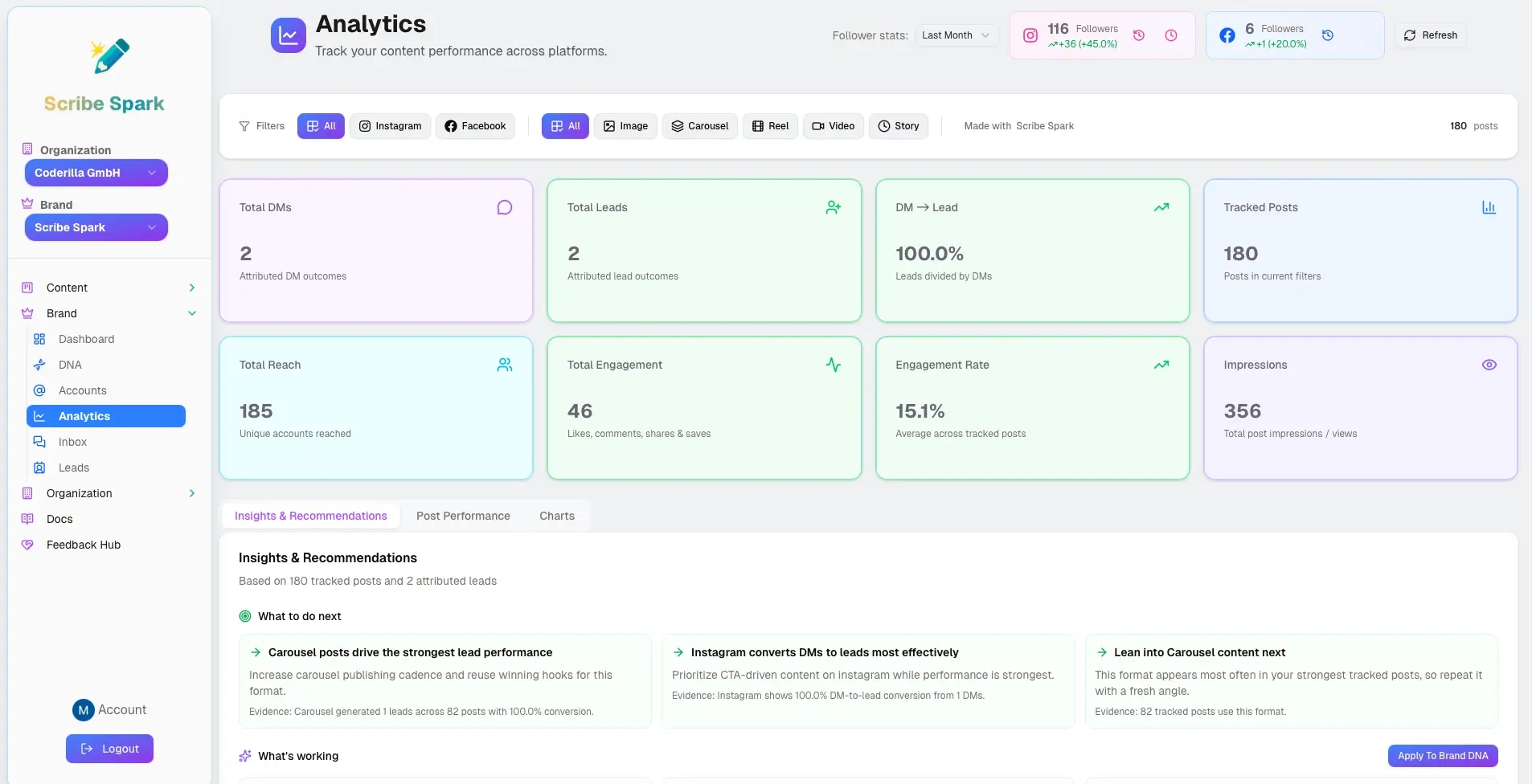This screenshot has width=1532, height=784.
Task: Switch to the Post Performance tab
Action: tap(463, 516)
